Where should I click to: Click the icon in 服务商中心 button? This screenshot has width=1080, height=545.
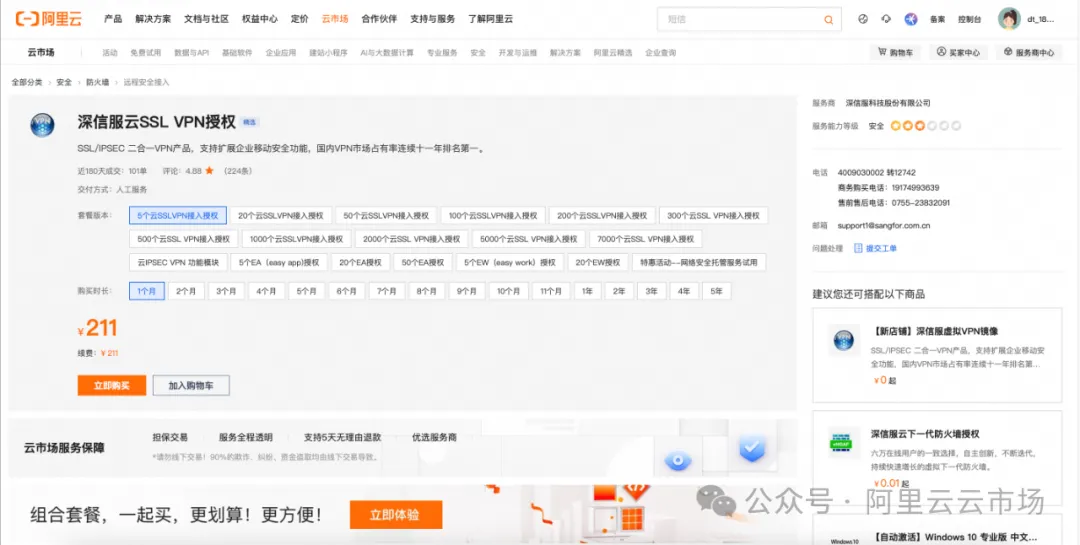(x=1008, y=52)
